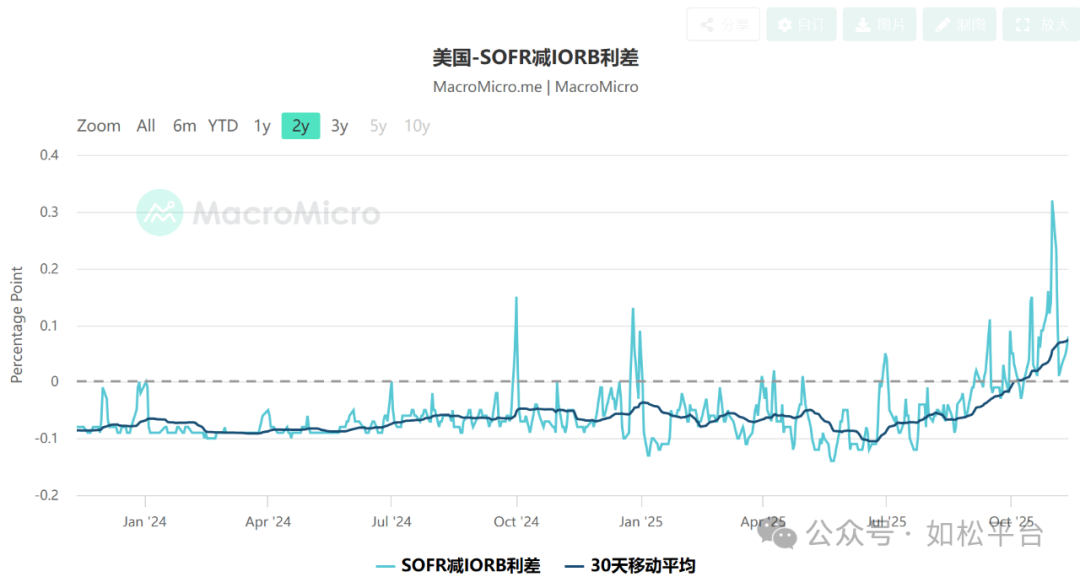The width and height of the screenshot is (1080, 577).
Task: Select the All zoom range
Action: click(x=146, y=126)
